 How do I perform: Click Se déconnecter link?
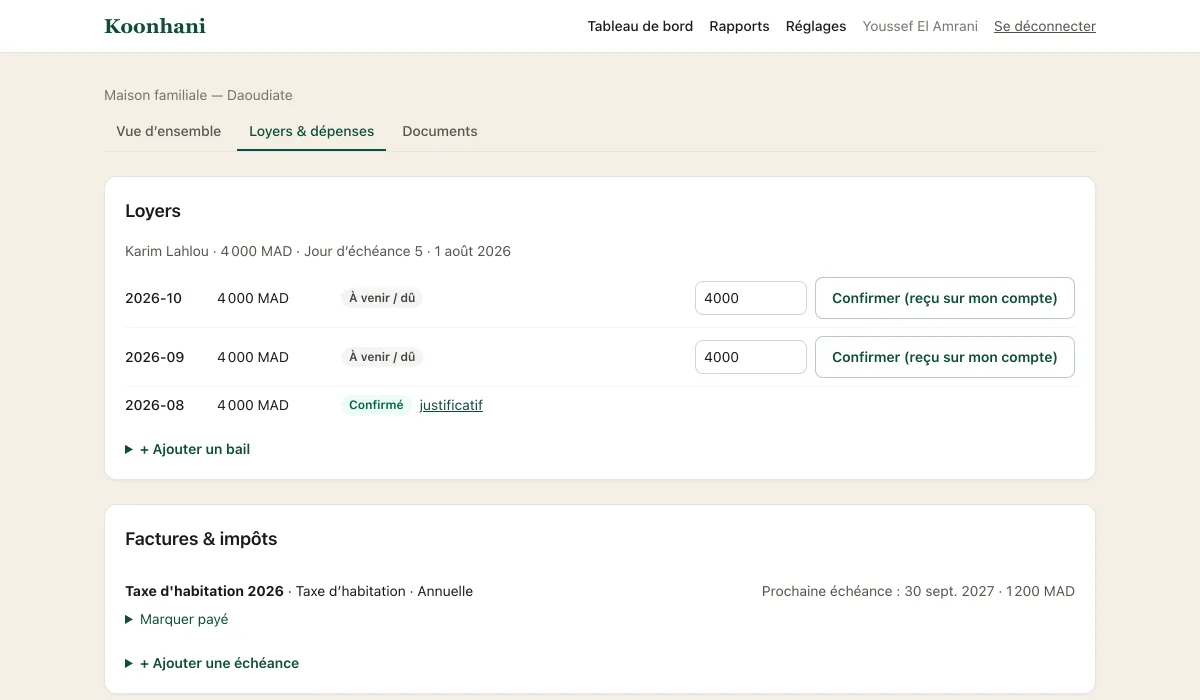[1045, 26]
